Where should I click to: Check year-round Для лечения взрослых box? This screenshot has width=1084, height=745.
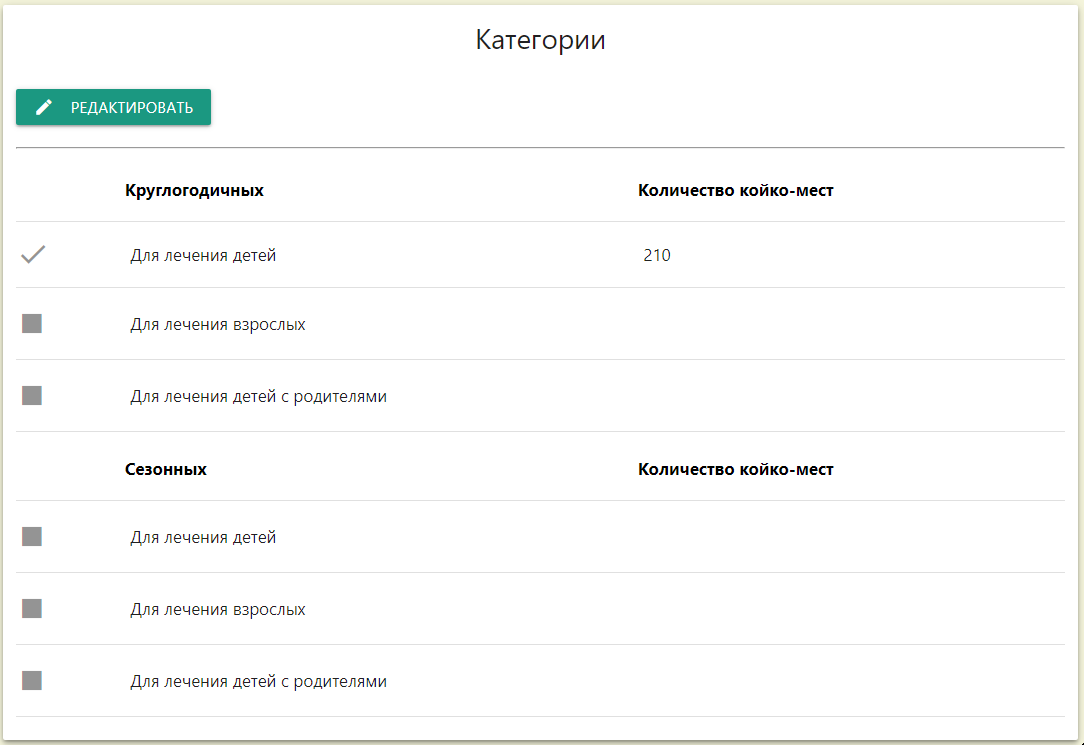[x=32, y=323]
